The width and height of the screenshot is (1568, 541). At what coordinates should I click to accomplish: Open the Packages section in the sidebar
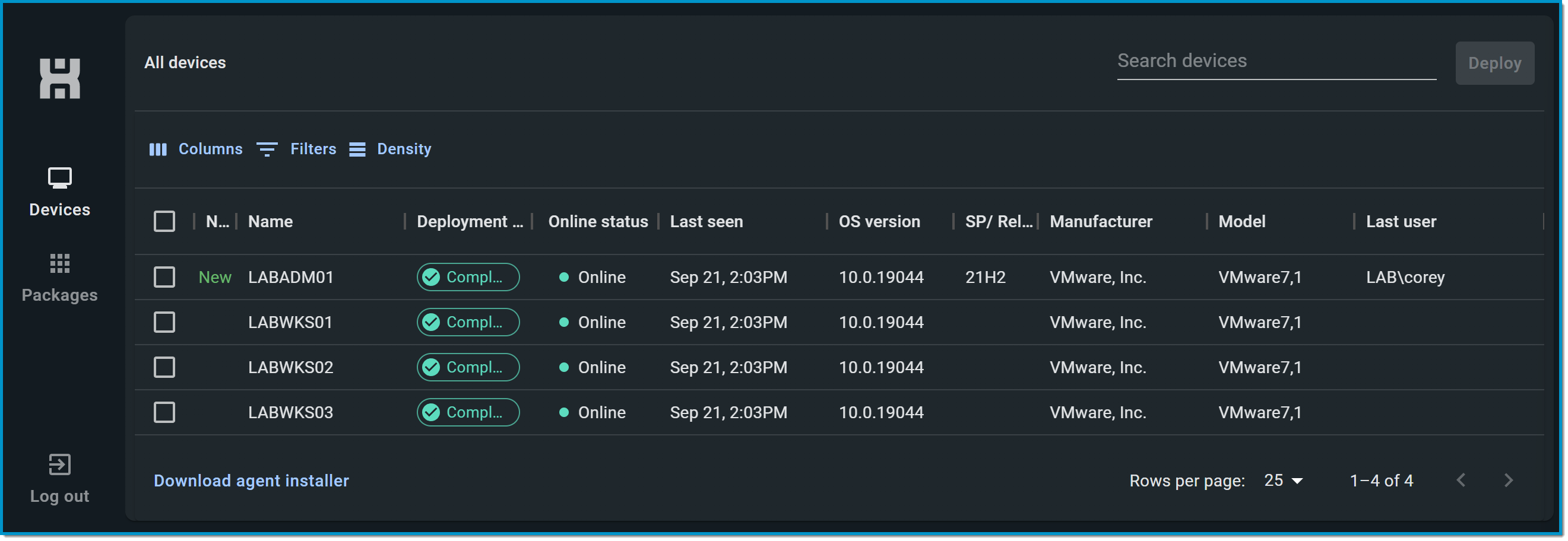[x=59, y=273]
